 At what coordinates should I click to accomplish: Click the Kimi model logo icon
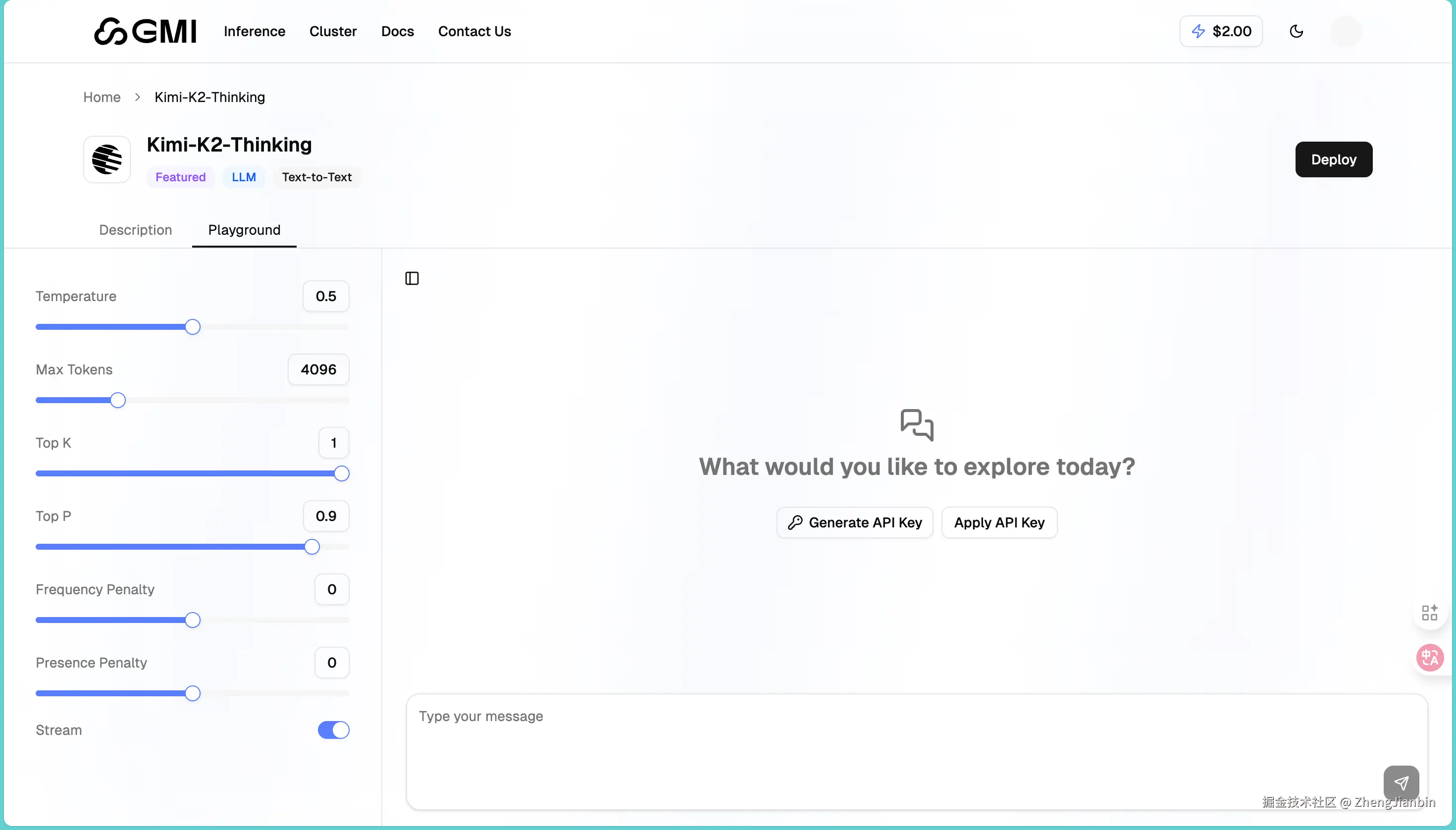[x=106, y=159]
